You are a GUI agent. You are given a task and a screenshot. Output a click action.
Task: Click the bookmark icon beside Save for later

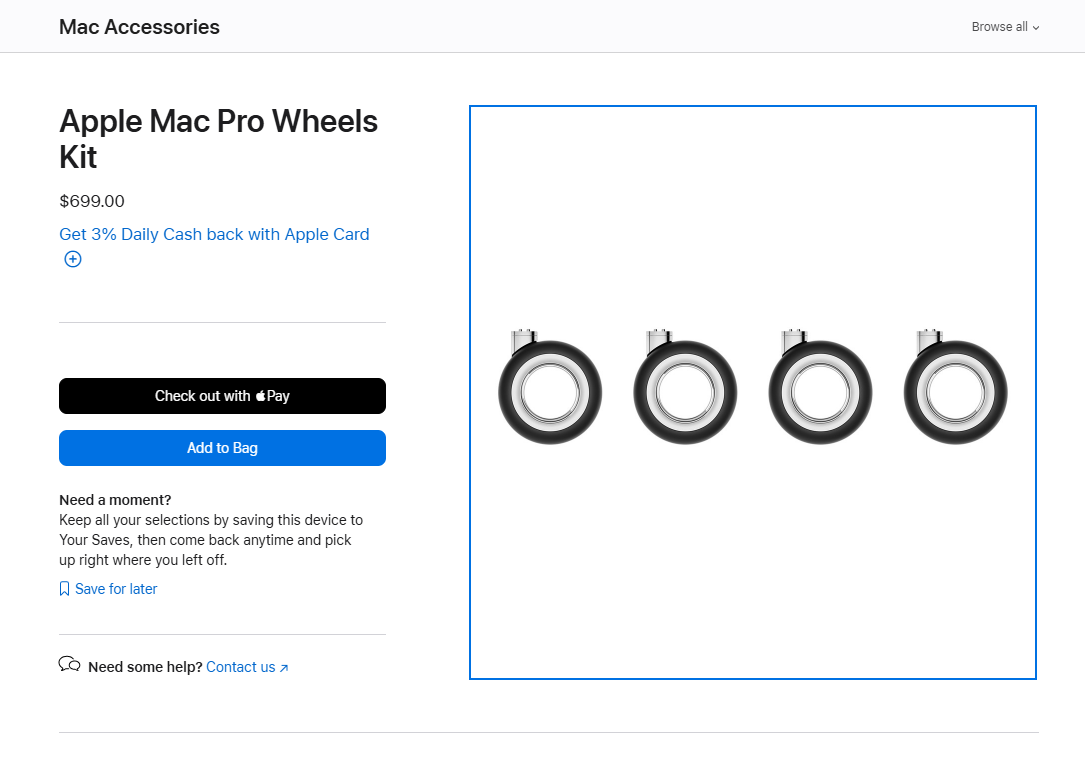65,589
